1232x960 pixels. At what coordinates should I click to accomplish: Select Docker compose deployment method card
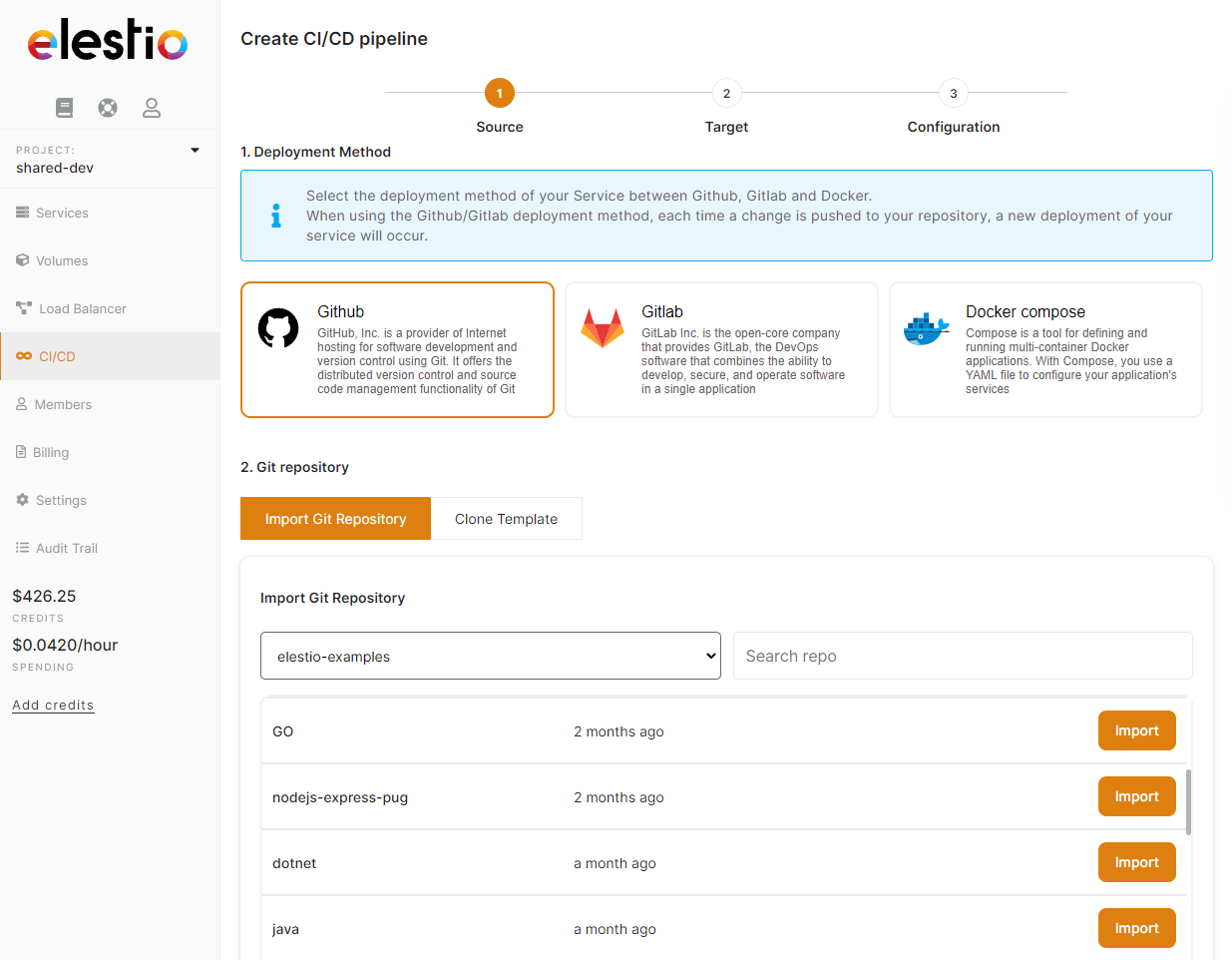pos(1045,349)
